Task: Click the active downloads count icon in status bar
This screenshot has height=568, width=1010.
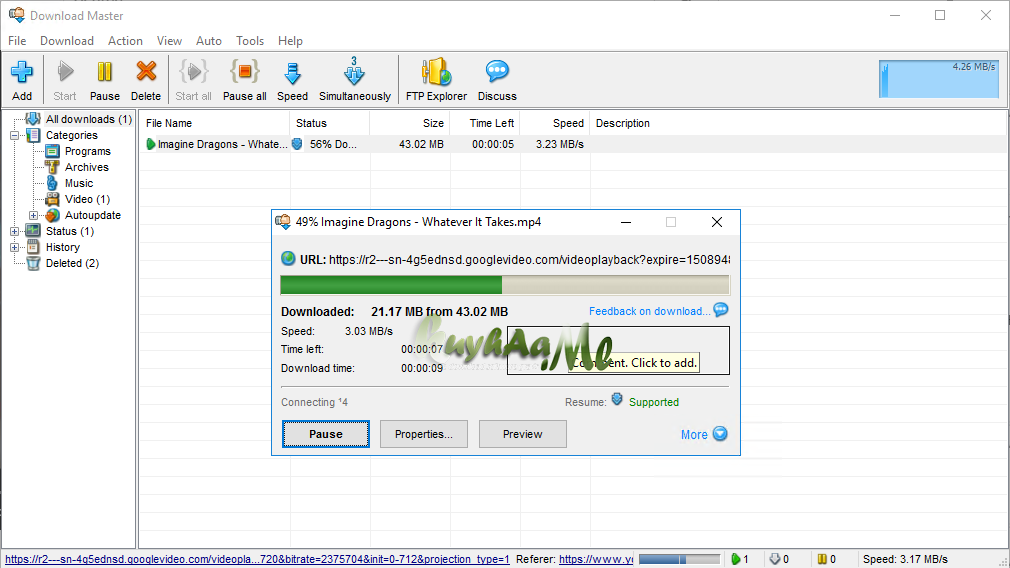Action: click(736, 560)
